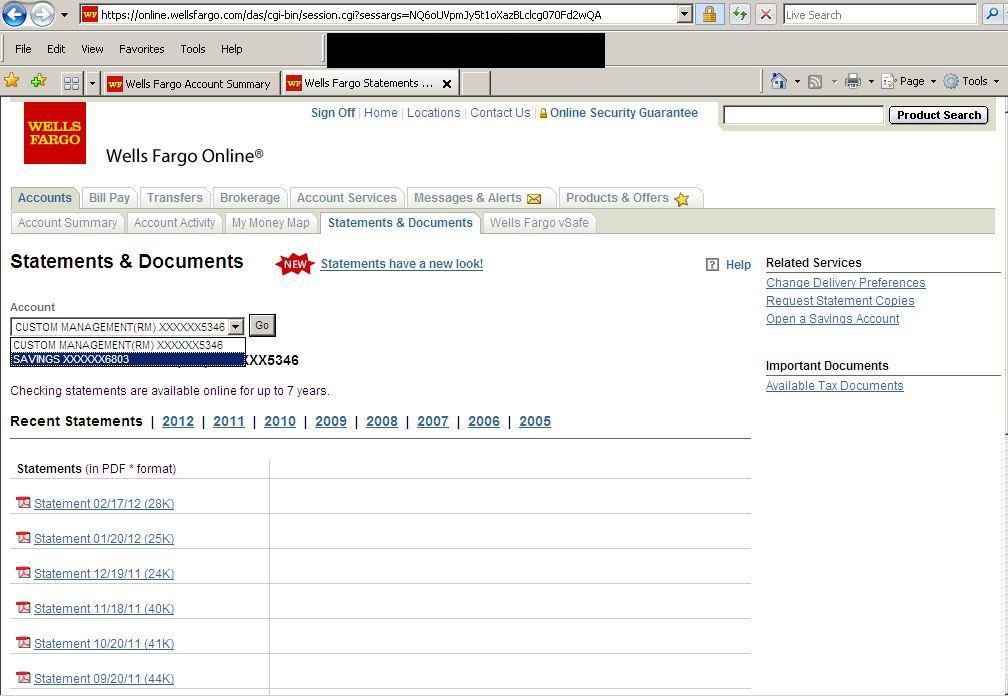This screenshot has width=1008, height=696.
Task: Open the tab list dropdown arrow
Action: click(x=92, y=83)
